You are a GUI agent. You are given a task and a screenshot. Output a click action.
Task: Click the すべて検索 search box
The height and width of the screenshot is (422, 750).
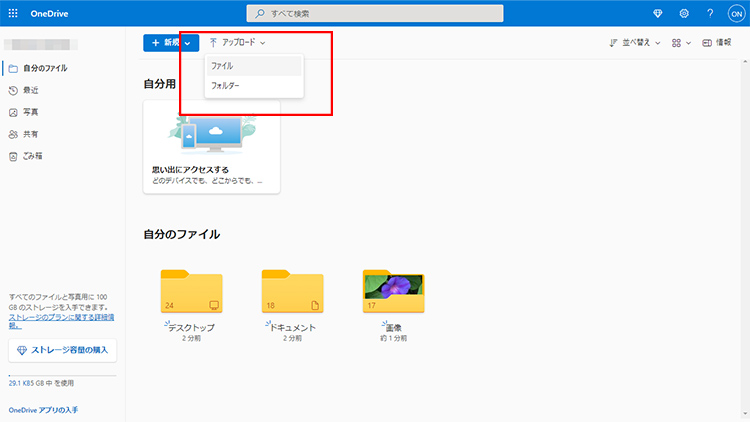coord(374,13)
